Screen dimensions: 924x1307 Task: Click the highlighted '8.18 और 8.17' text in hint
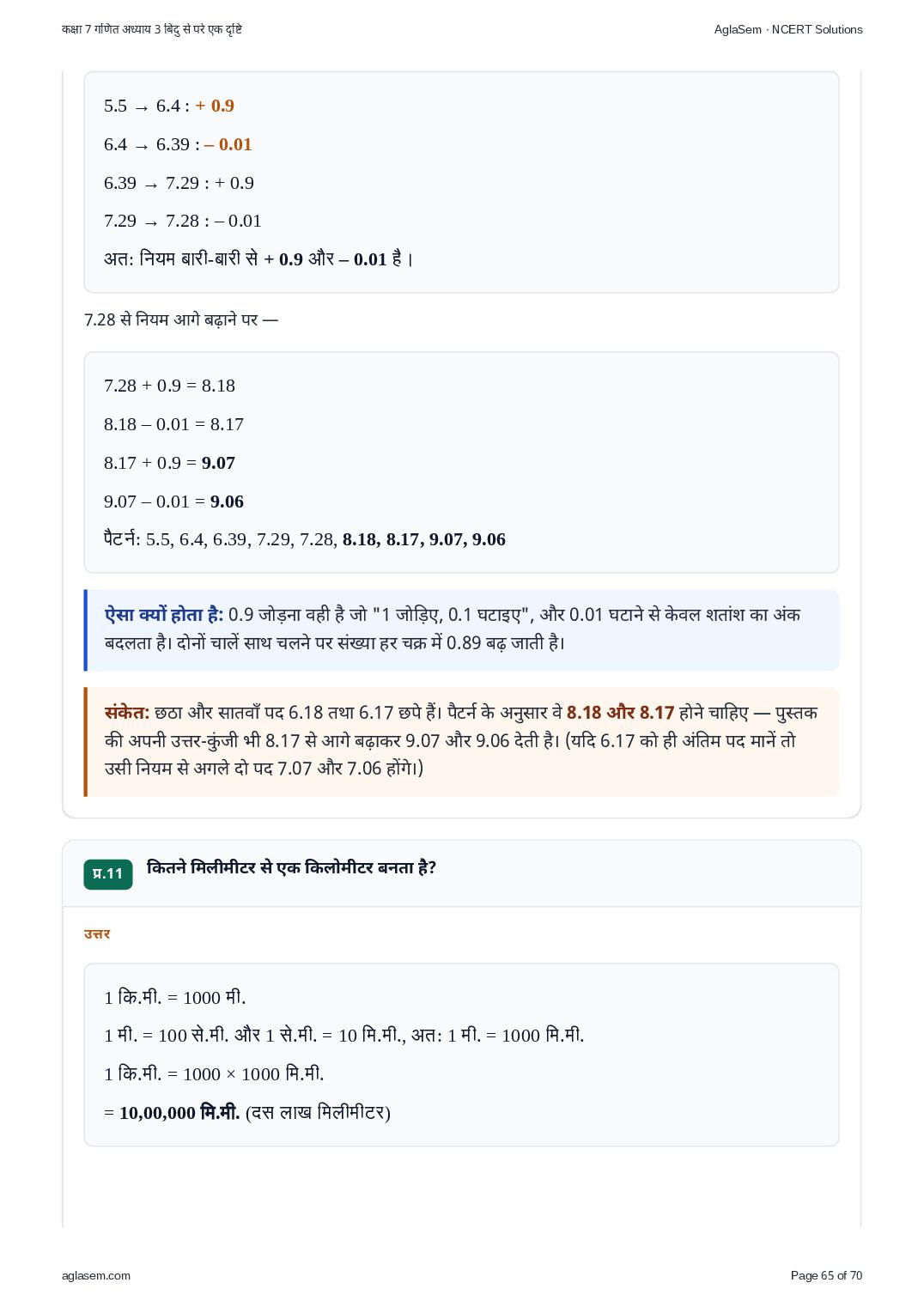(620, 713)
